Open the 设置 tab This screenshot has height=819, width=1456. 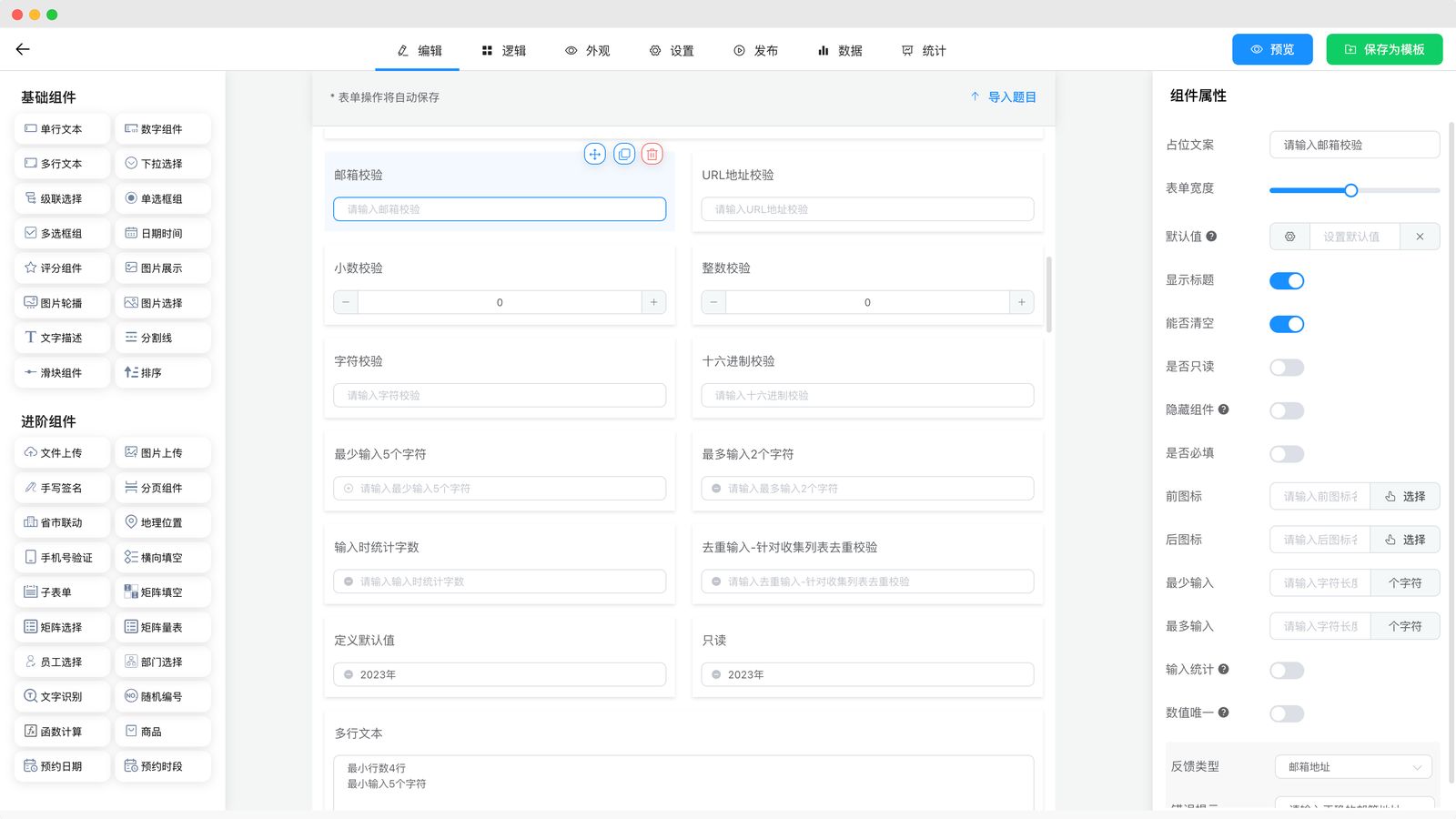point(672,51)
